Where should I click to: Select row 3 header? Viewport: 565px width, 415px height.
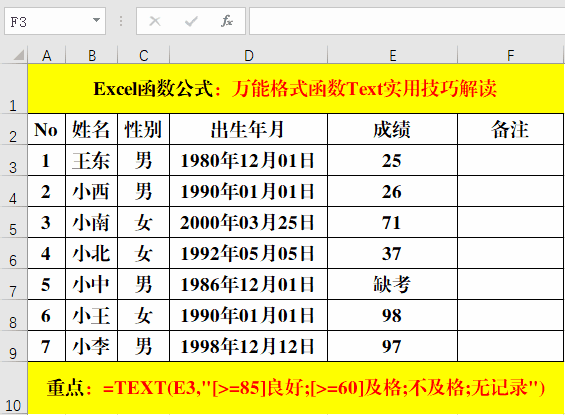[x=14, y=160]
